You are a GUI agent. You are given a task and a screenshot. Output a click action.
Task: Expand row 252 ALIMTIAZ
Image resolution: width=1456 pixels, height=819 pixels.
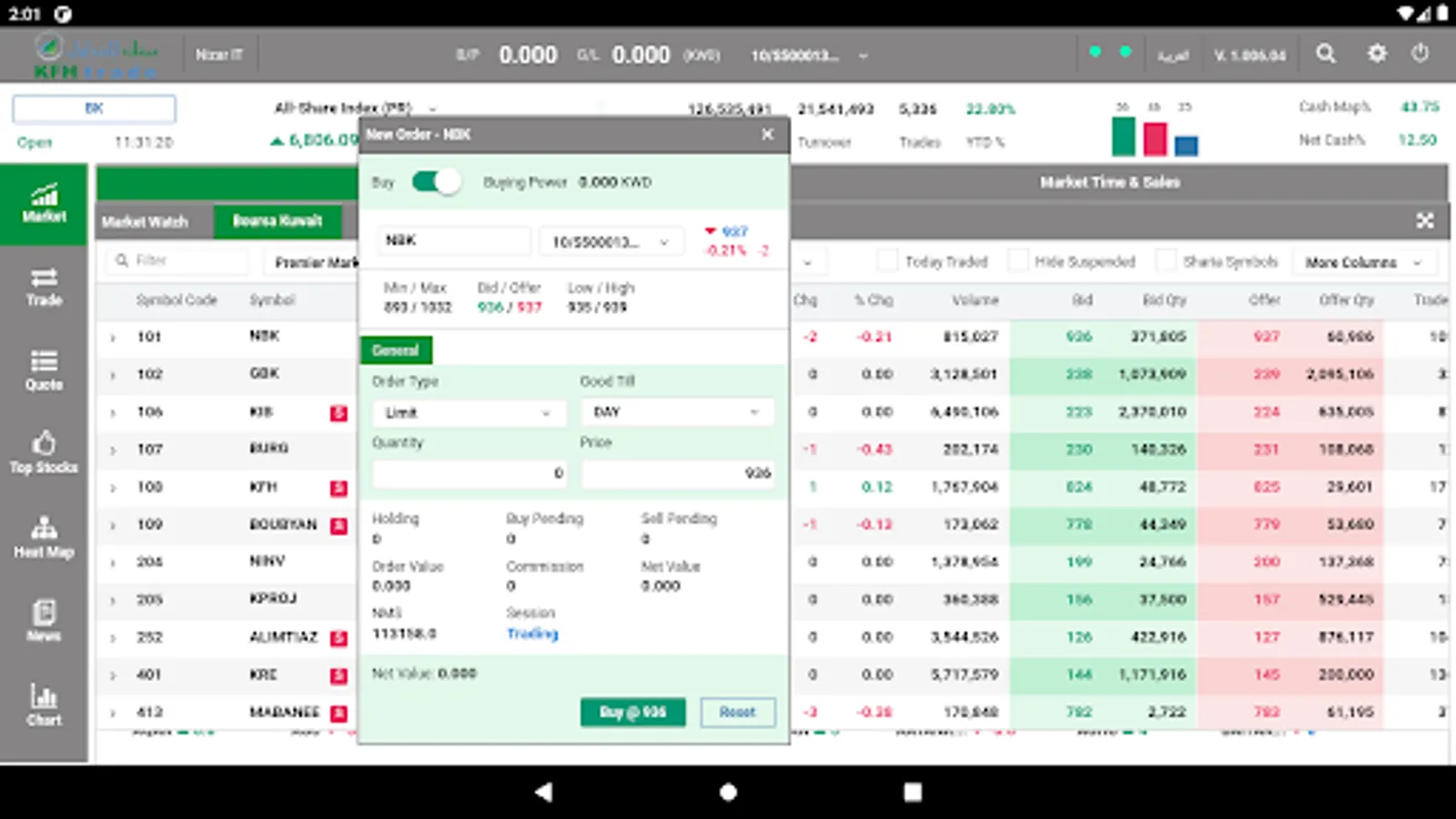pos(113,638)
